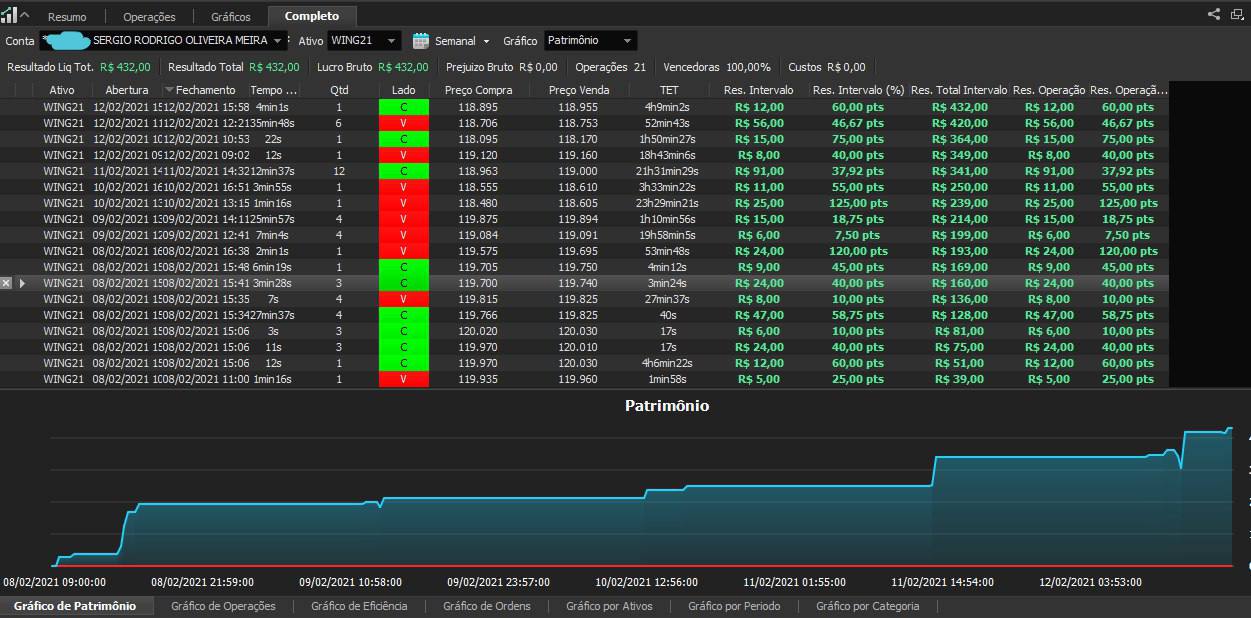The height and width of the screenshot is (618, 1251).
Task: Open the Gráfico por Ativos tab
Action: [x=609, y=606]
